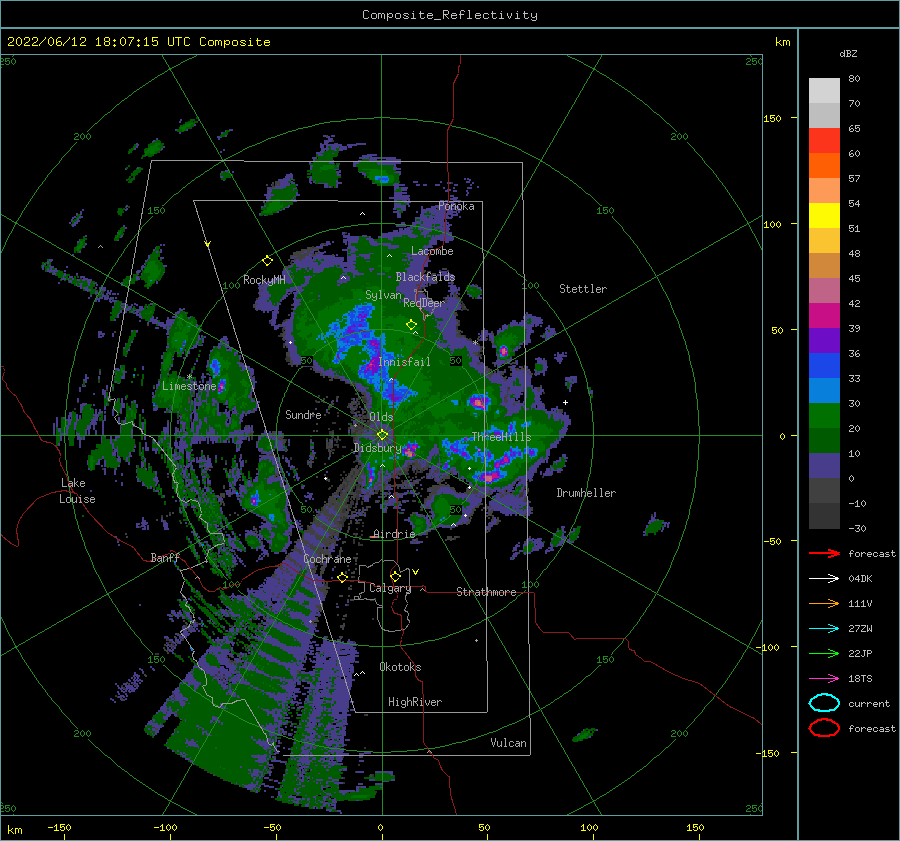Click the yellow 51-54 dBZ color swatch

point(824,216)
